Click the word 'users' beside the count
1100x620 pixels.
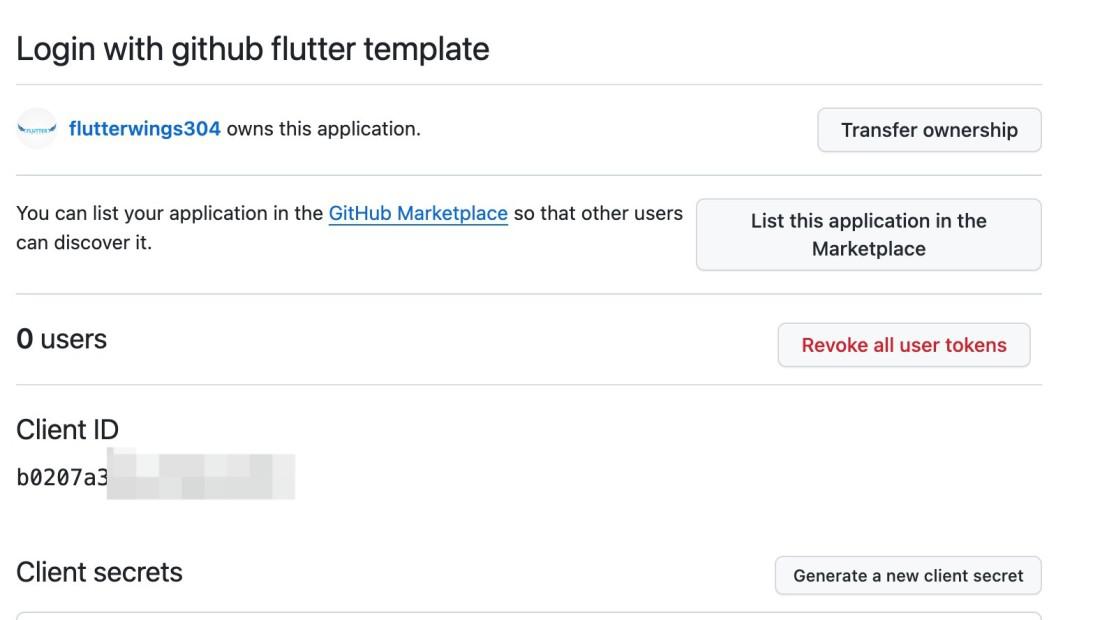(73, 339)
